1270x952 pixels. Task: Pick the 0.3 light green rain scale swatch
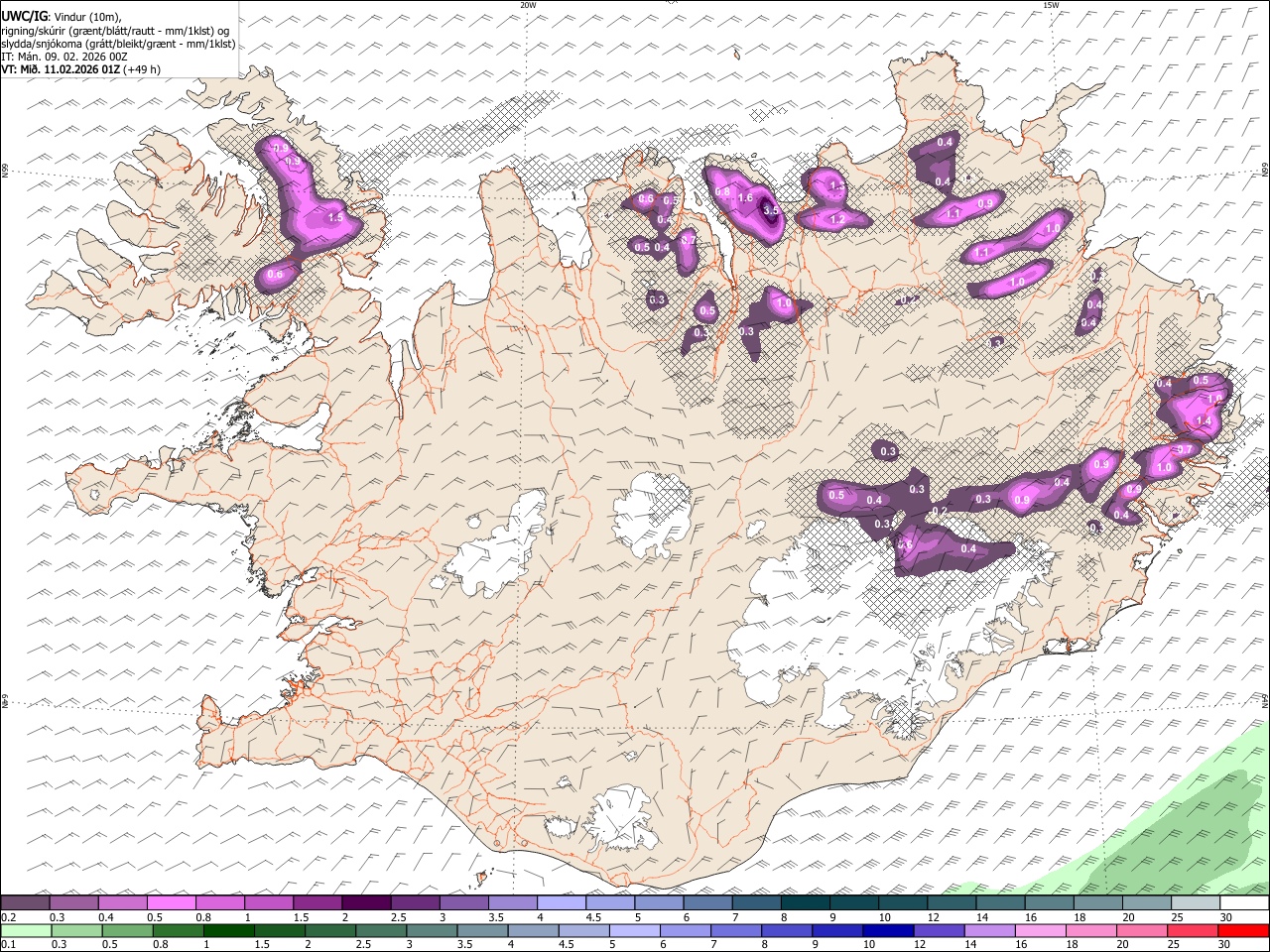tap(76, 930)
